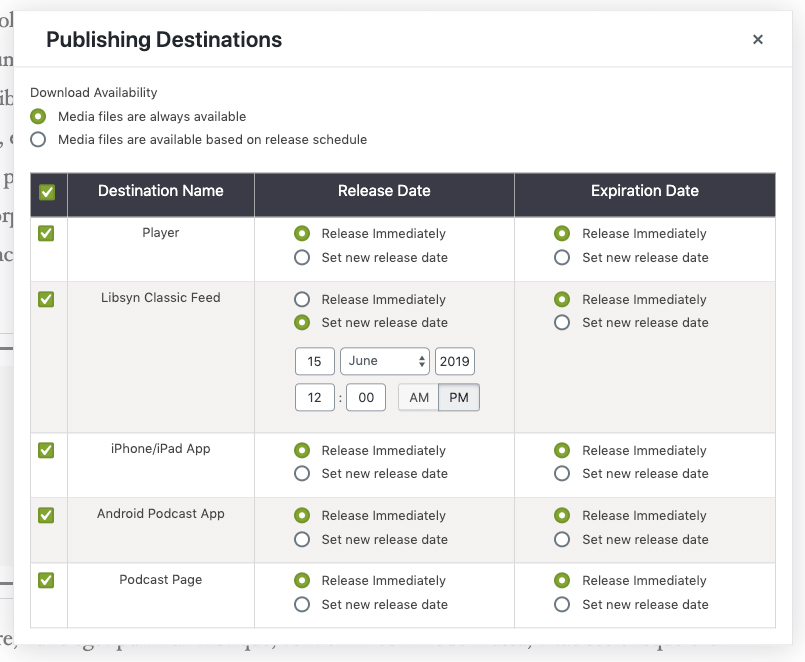The image size is (805, 662).
Task: Uncheck the Player destination checkbox
Action: click(46, 233)
